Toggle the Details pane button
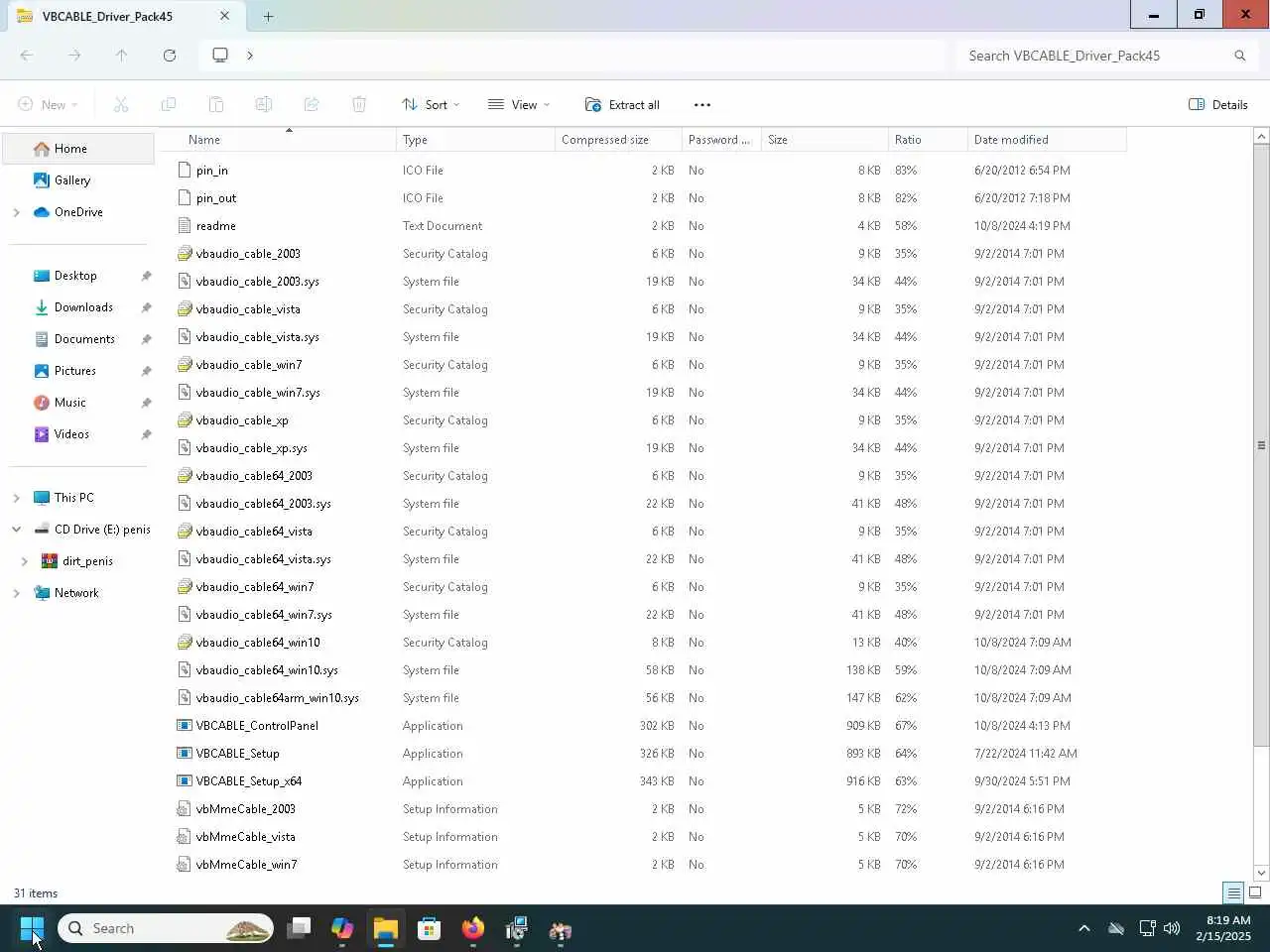Viewport: 1270px width, 952px height. [x=1218, y=104]
